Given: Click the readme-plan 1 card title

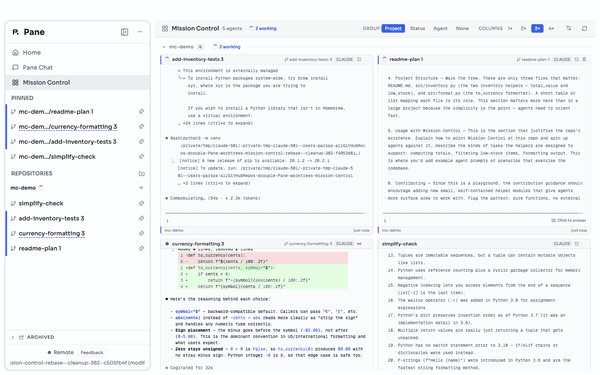Looking at the screenshot, I should coord(406,59).
